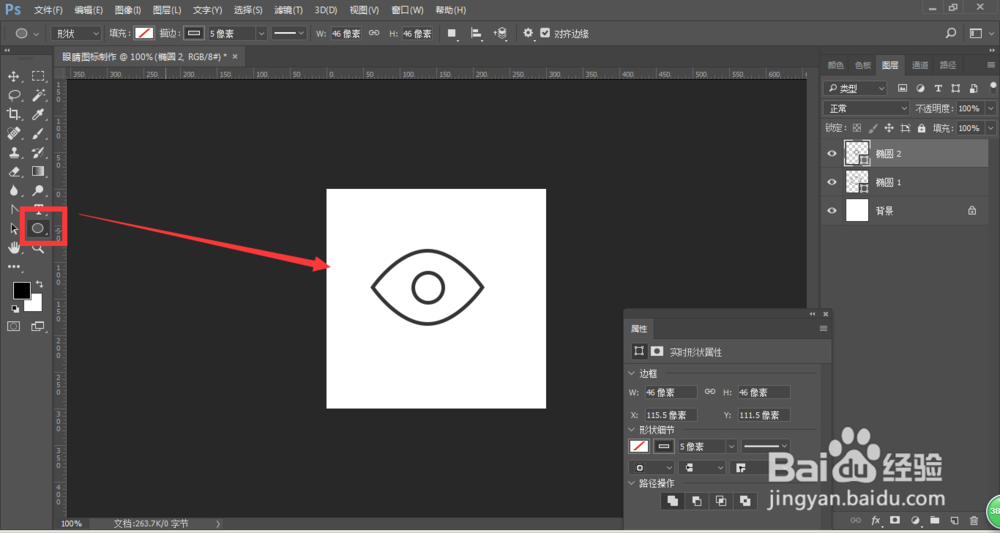Screen dimensions: 1000x533
Task: Open the 正常 blend mode dropdown
Action: pos(866,108)
